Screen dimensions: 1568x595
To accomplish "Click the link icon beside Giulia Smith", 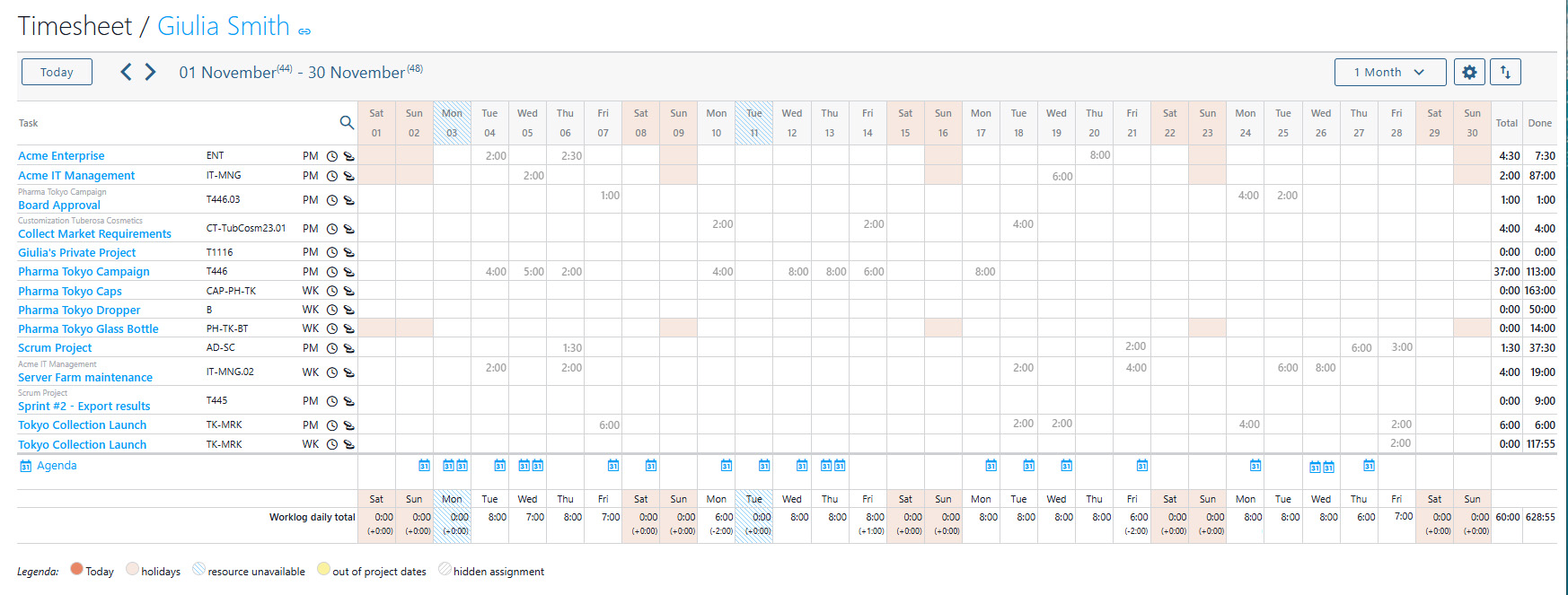I will (x=304, y=31).
